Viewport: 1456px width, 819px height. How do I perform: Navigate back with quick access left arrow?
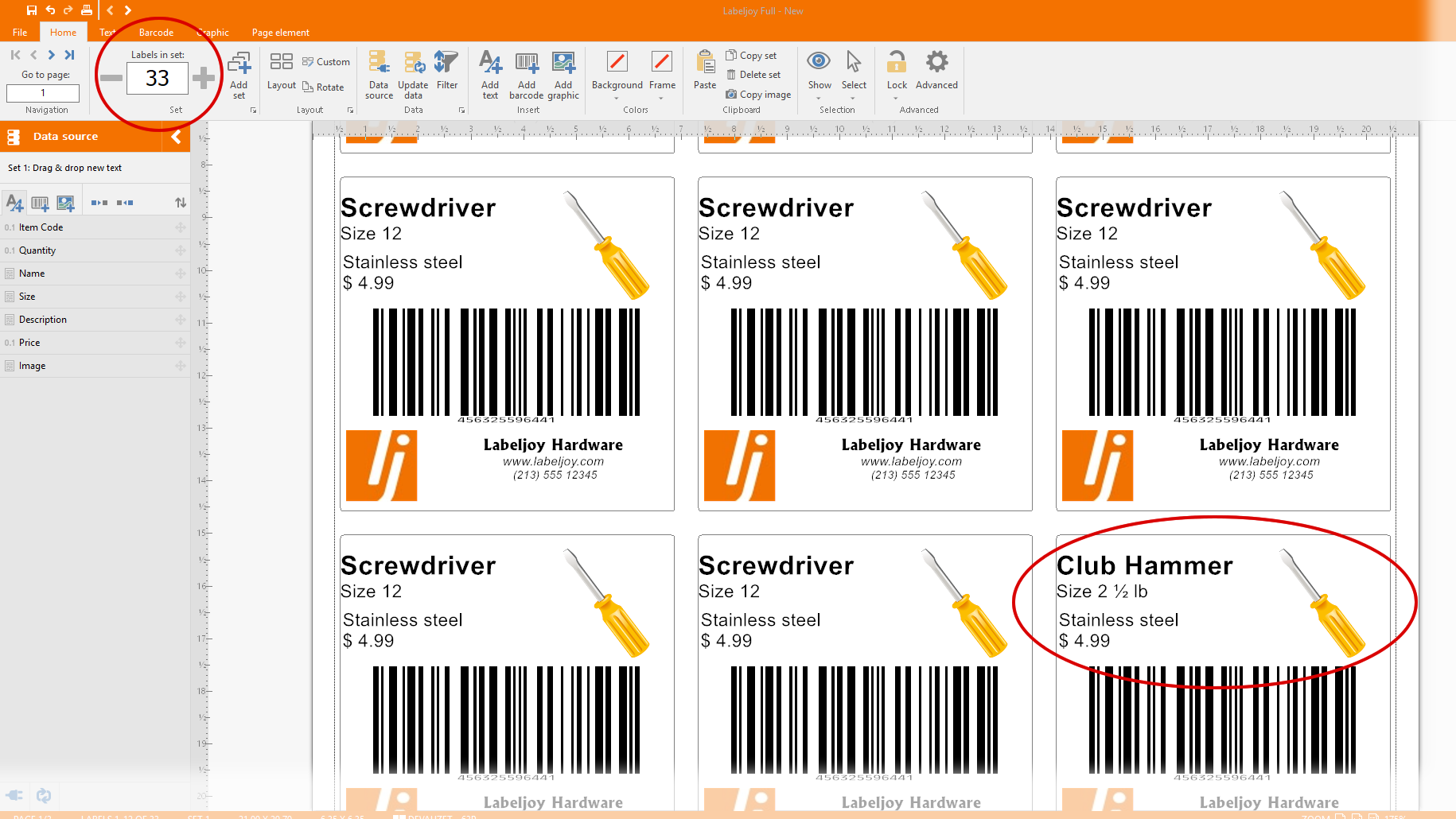[x=110, y=10]
